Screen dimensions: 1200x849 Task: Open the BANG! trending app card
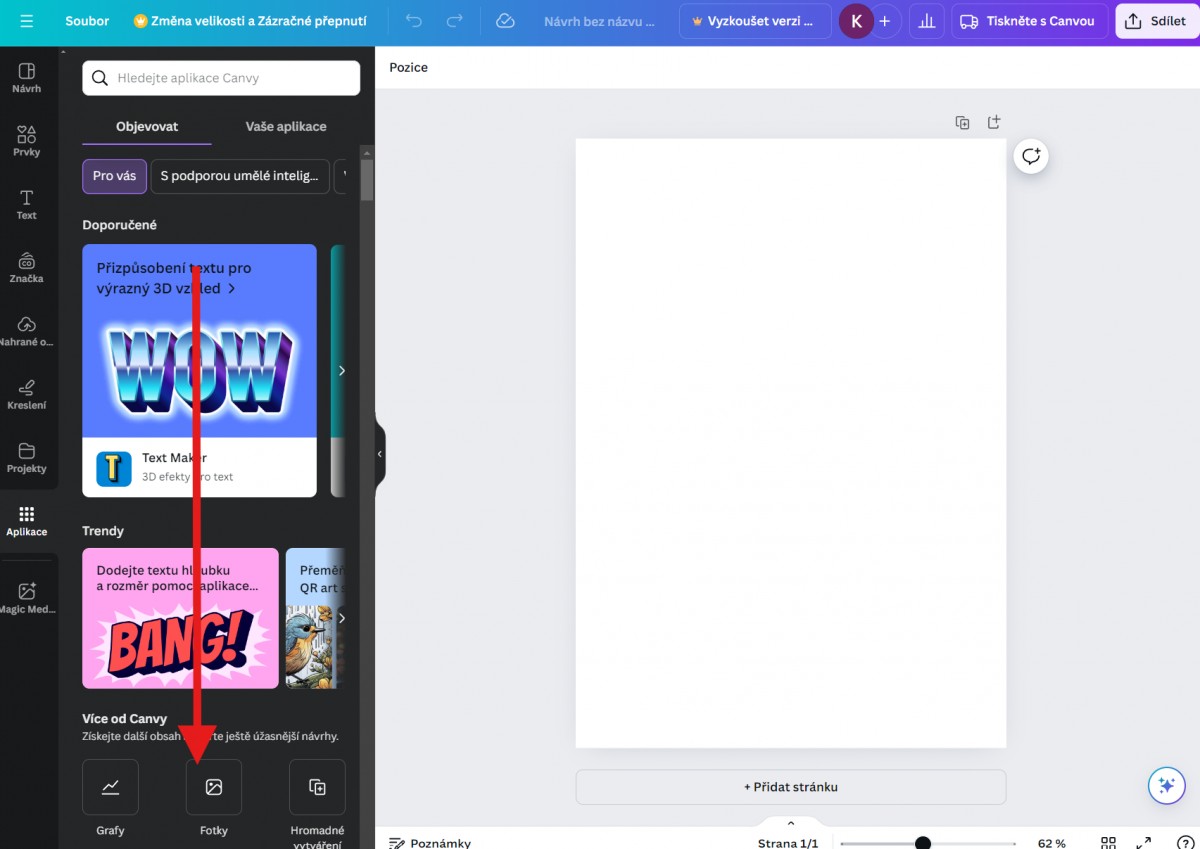[x=180, y=618]
